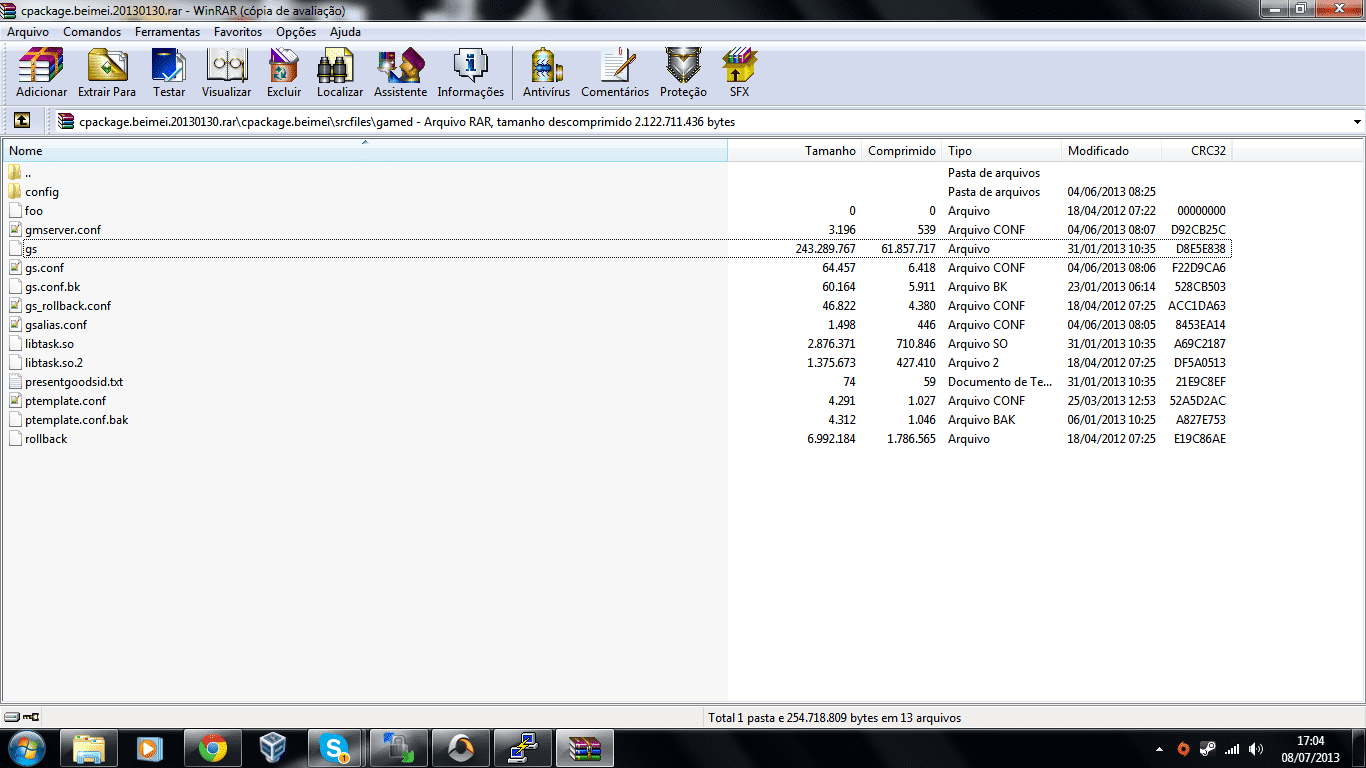Open the Opções menu
Viewport: 1366px width, 768px height.
(x=296, y=32)
